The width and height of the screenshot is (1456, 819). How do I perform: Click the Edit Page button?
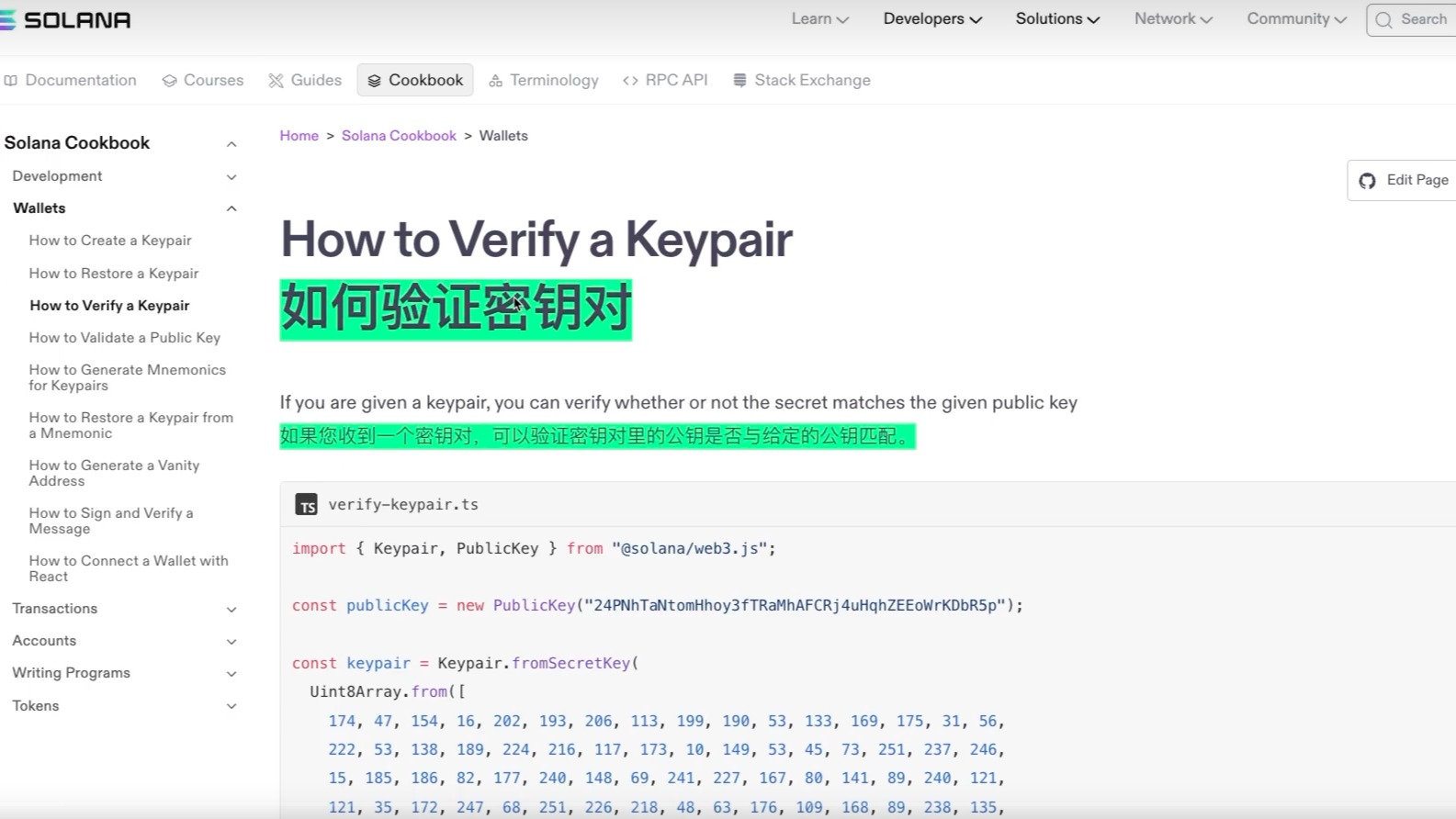tap(1402, 181)
